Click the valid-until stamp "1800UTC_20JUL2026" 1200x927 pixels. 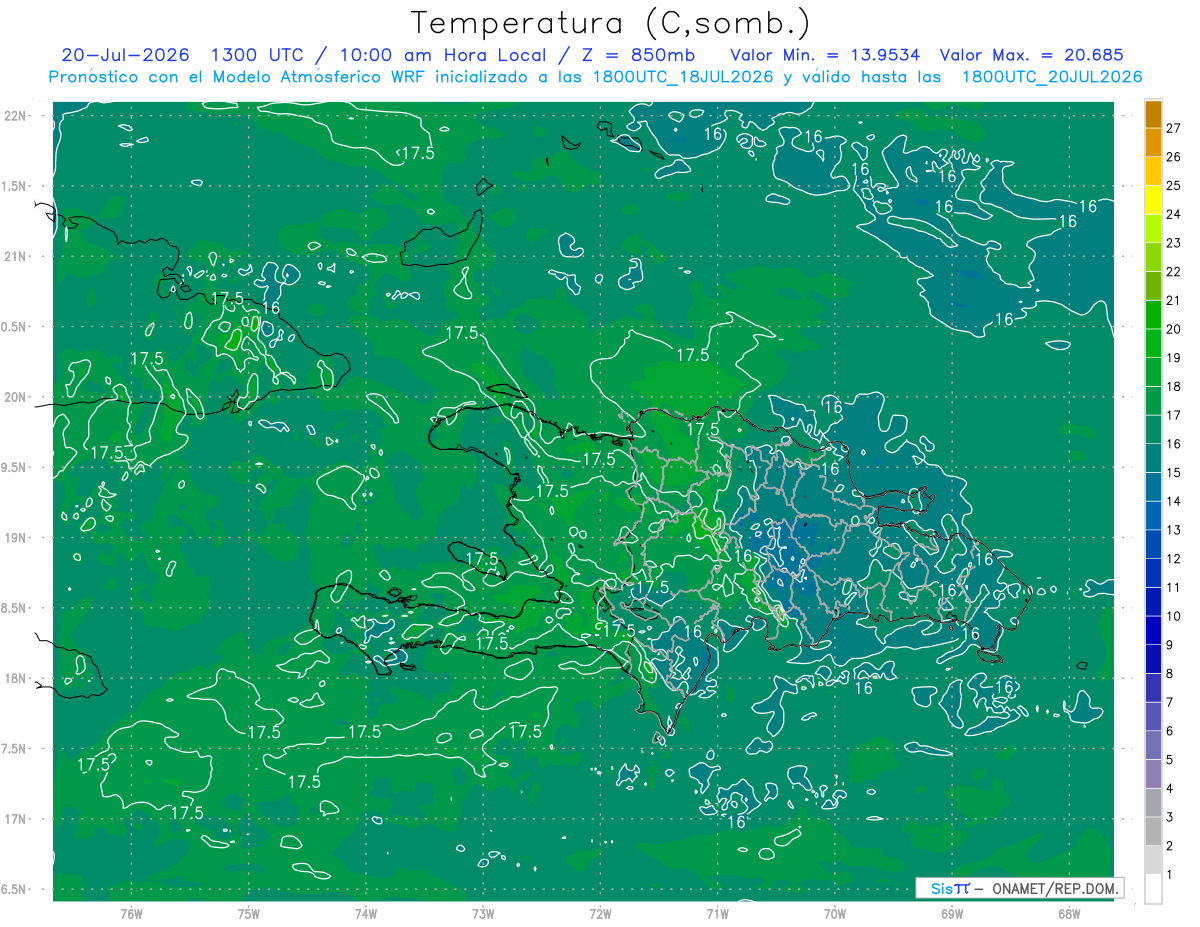[1052, 77]
